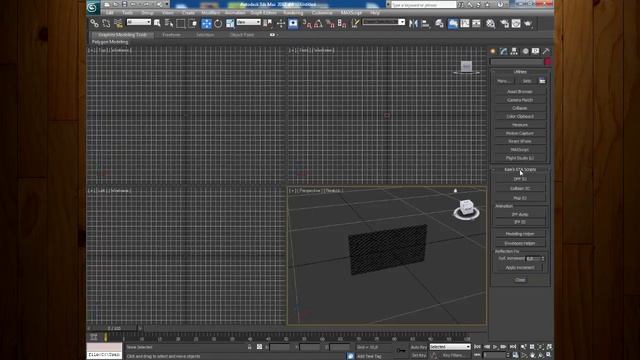The width and height of the screenshot is (640, 360).
Task: Open the reference coordinate system dropdown
Action: click(x=249, y=22)
